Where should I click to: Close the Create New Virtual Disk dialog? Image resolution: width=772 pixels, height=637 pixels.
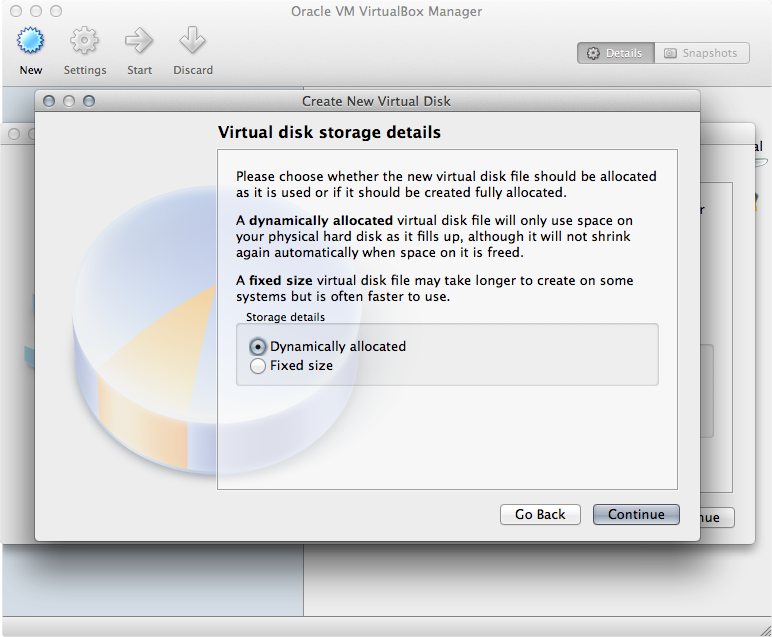(x=49, y=101)
